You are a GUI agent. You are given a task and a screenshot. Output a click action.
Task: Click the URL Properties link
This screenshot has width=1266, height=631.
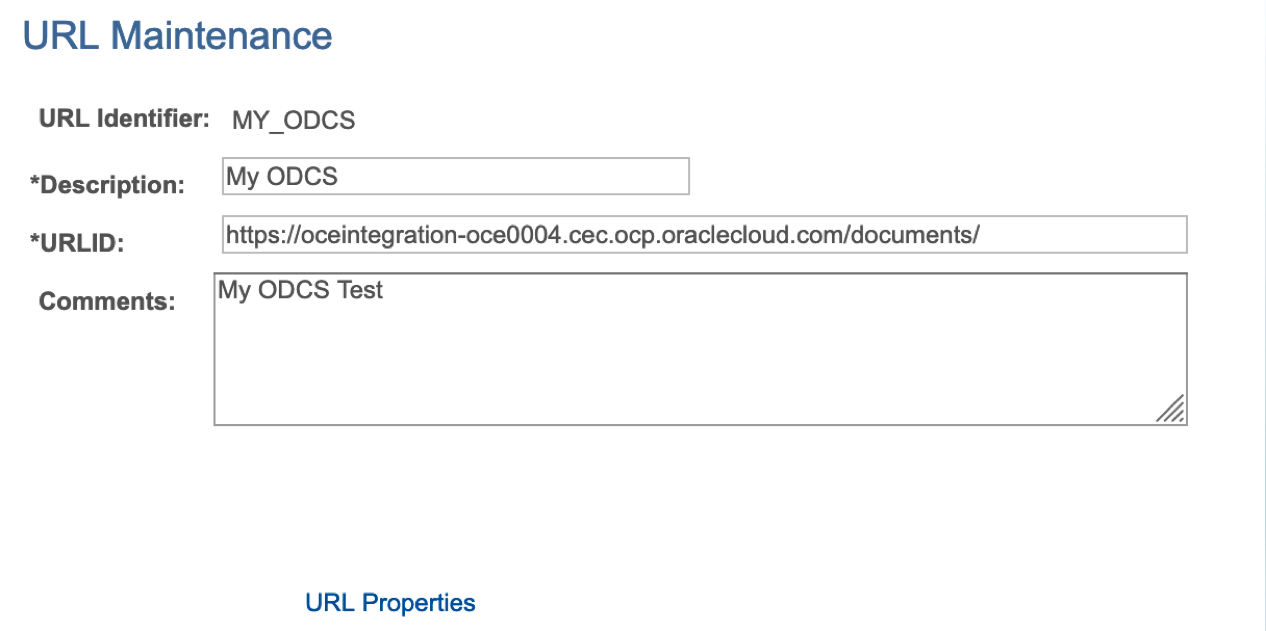tap(390, 603)
